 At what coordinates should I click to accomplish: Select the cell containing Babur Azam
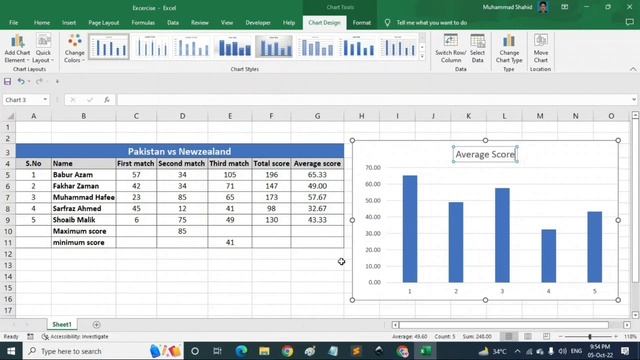pos(84,175)
